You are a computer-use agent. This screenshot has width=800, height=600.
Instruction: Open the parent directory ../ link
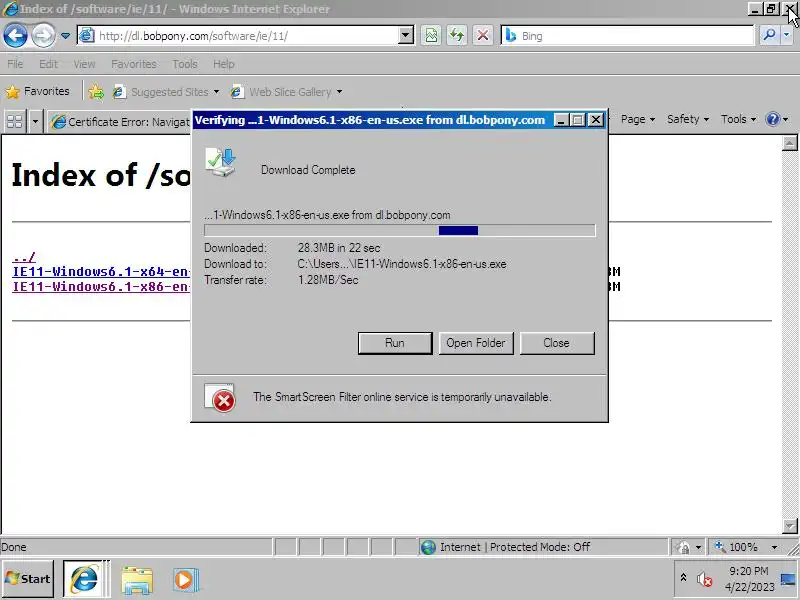pos(24,257)
